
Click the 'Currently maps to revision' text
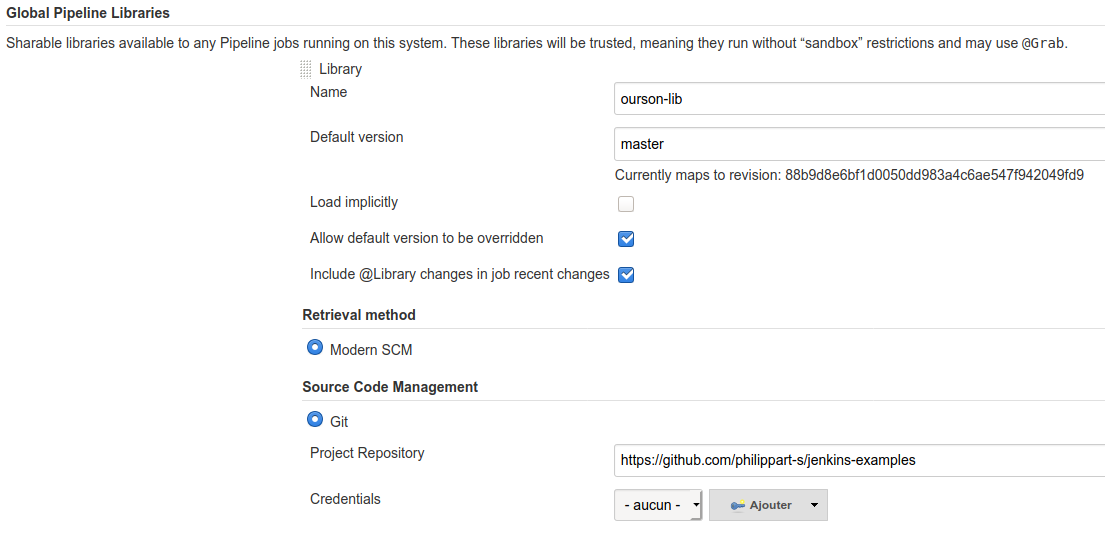tap(849, 175)
